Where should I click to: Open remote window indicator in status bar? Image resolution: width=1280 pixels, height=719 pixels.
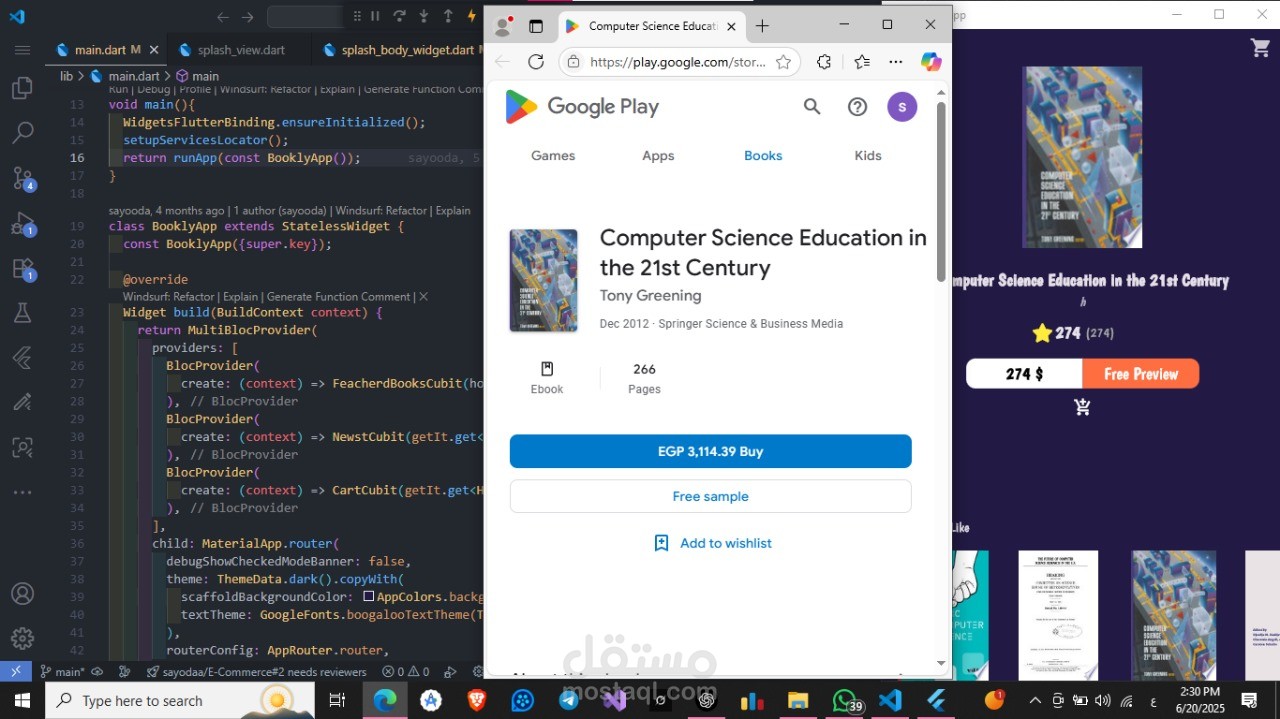[15, 672]
